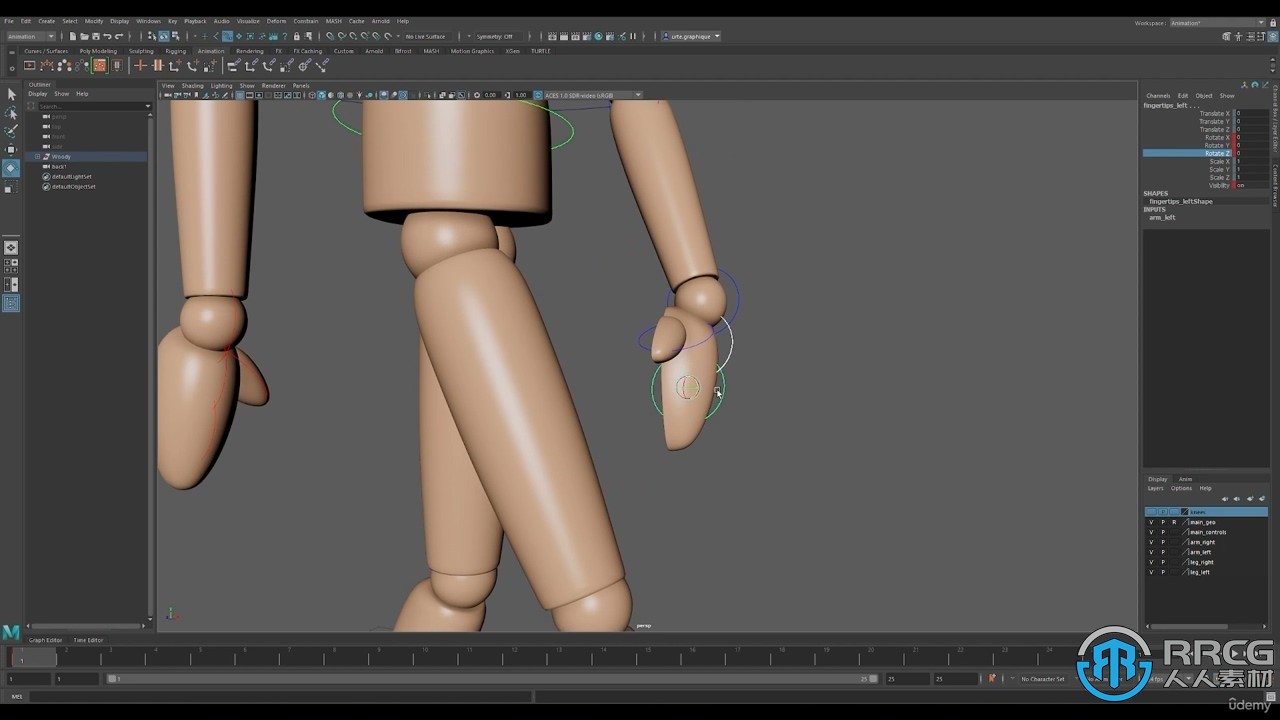The image size is (1280, 720).
Task: Click the create layer from selected icon
Action: point(1262,498)
